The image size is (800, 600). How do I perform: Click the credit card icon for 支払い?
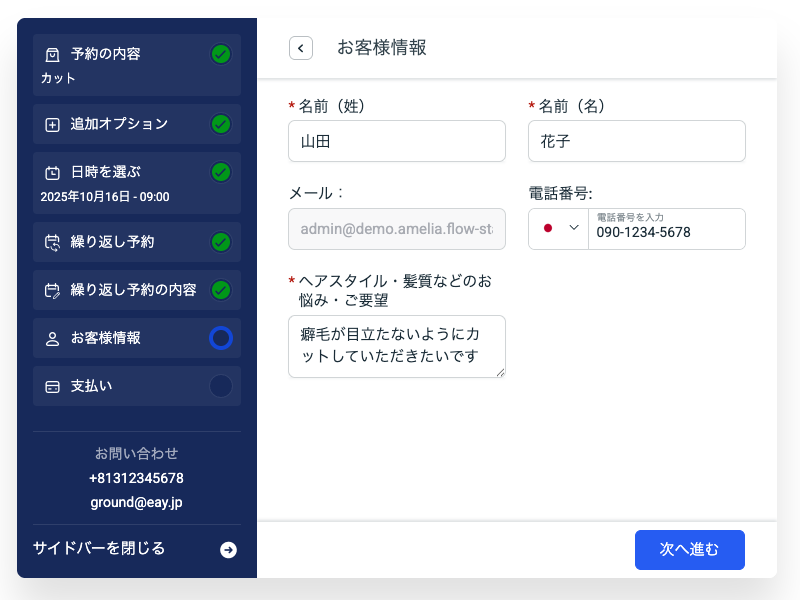[53, 386]
